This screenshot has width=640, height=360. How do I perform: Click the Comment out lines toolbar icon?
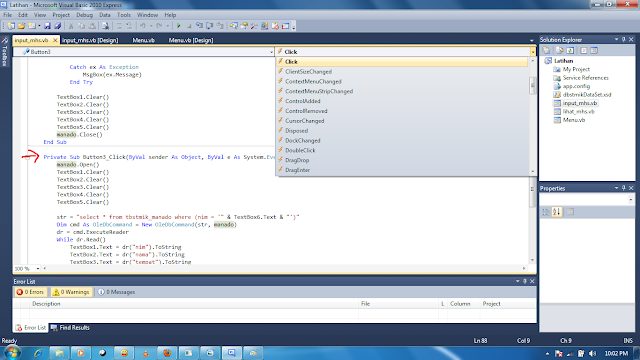click(x=119, y=26)
